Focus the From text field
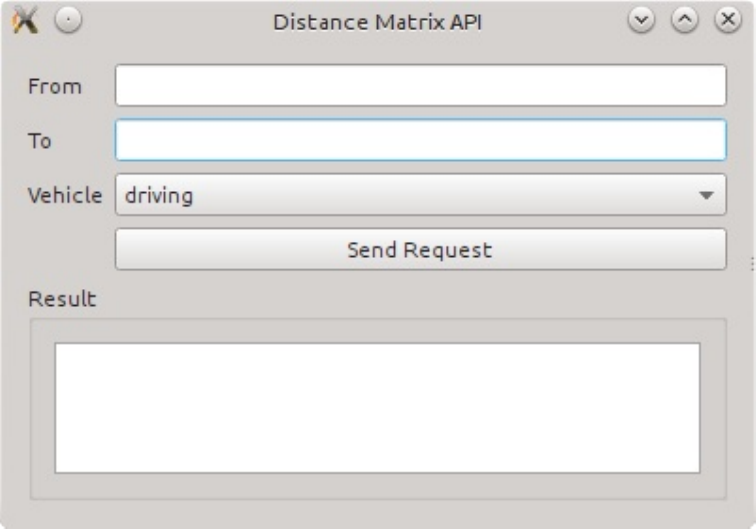This screenshot has width=756, height=529. tap(420, 86)
